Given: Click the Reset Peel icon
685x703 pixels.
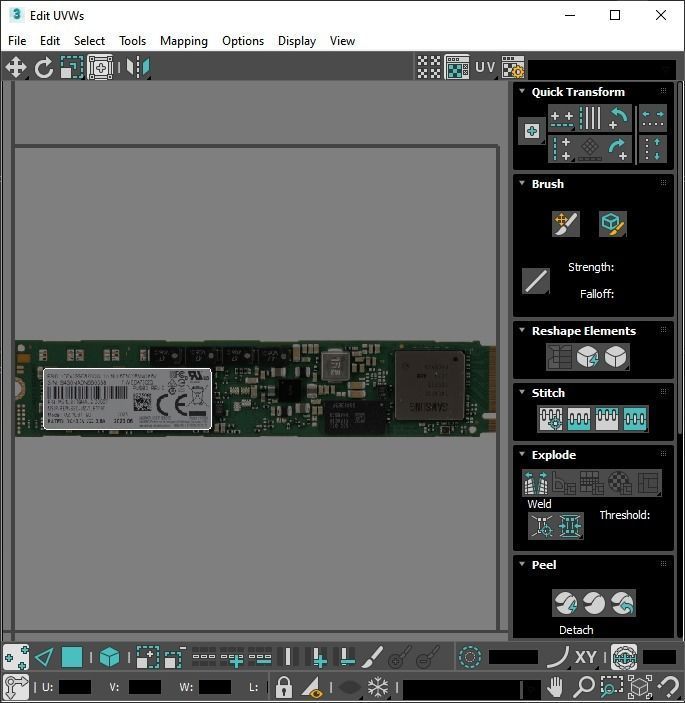Looking at the screenshot, I should 622,603.
